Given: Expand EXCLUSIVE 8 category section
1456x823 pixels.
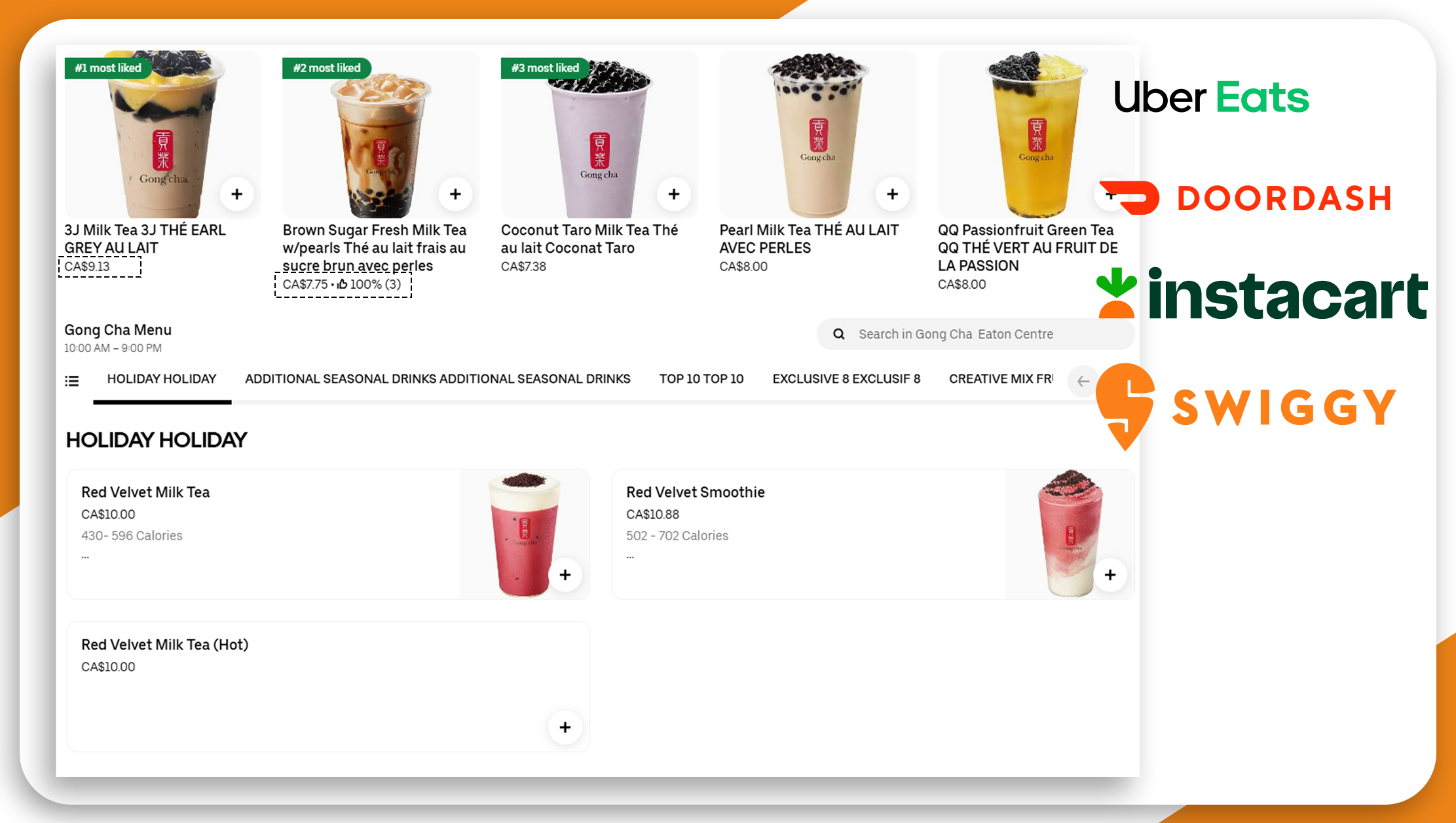Looking at the screenshot, I should pos(846,378).
